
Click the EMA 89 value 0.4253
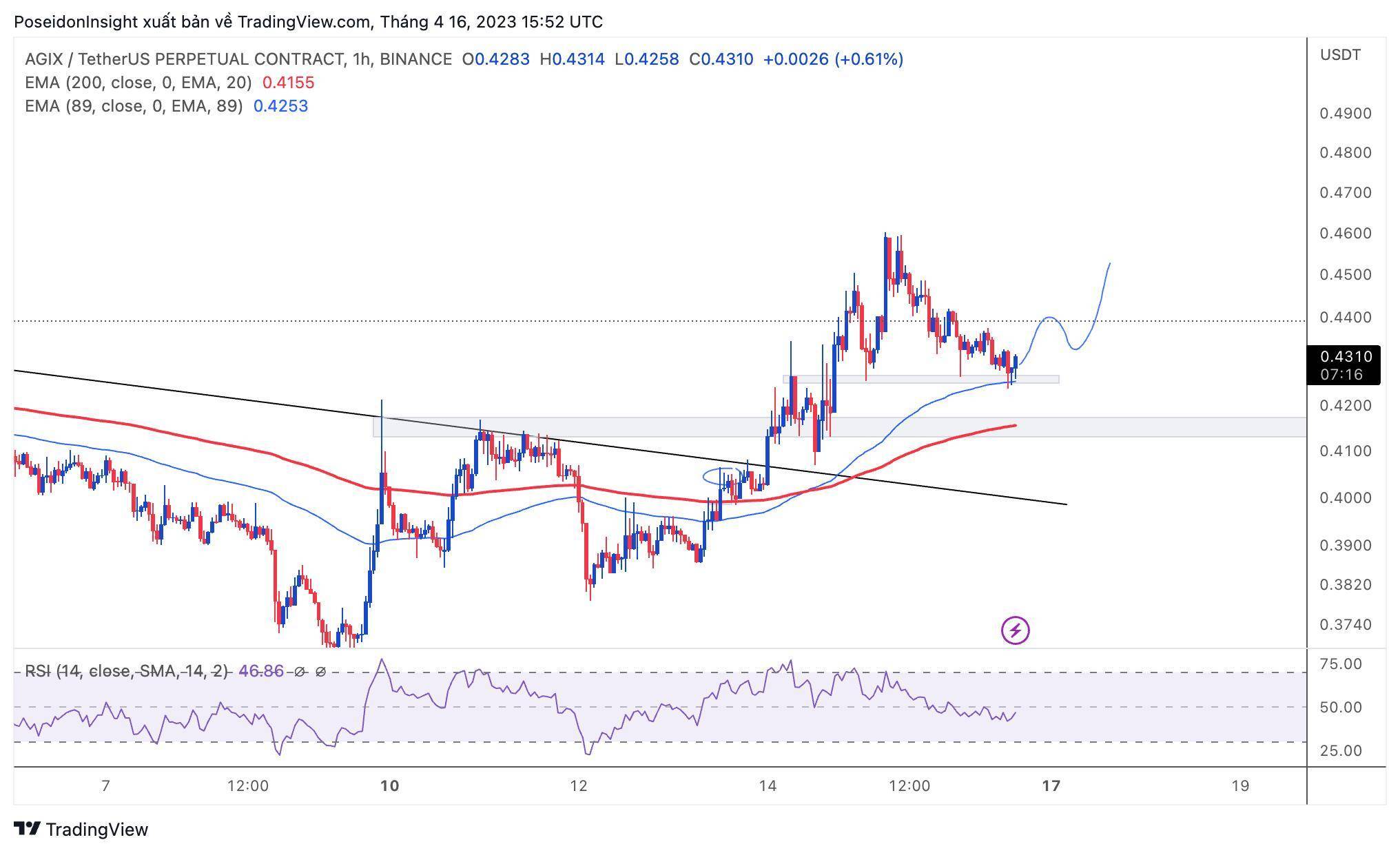pos(280,106)
